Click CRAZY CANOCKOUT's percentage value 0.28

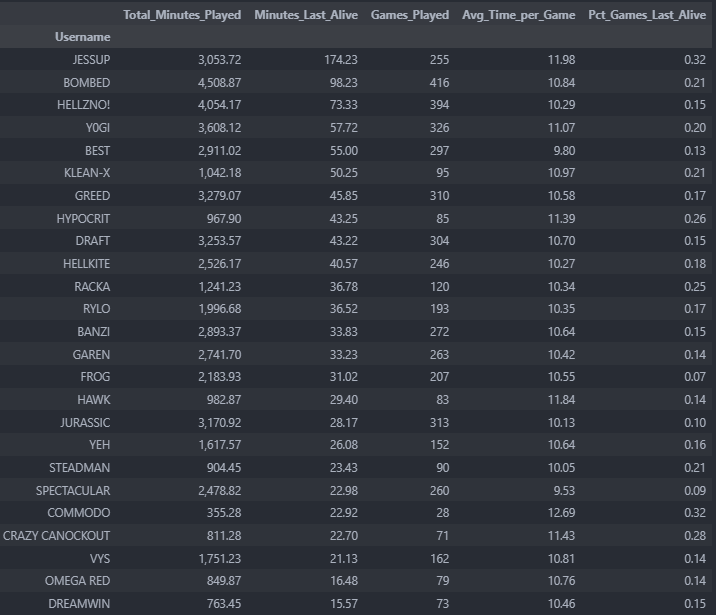coord(695,536)
